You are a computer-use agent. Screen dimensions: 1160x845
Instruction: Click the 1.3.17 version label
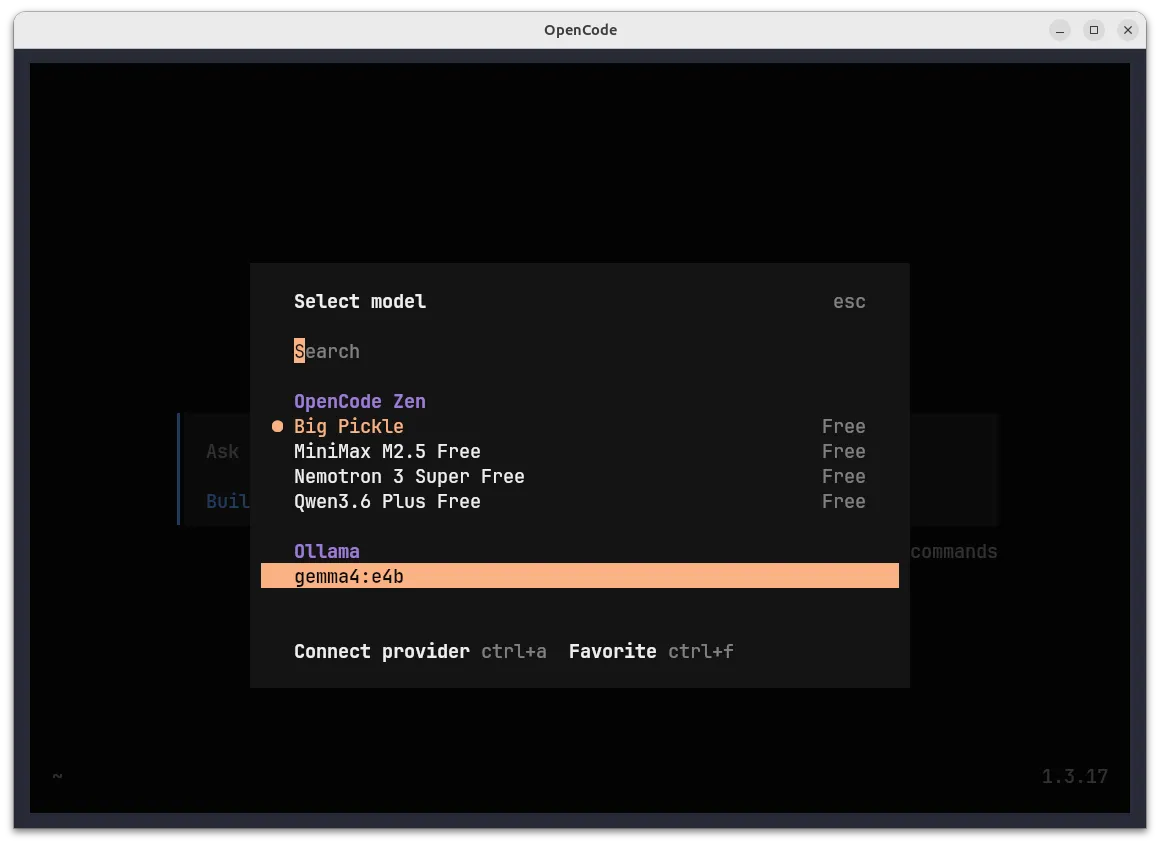tap(1074, 776)
